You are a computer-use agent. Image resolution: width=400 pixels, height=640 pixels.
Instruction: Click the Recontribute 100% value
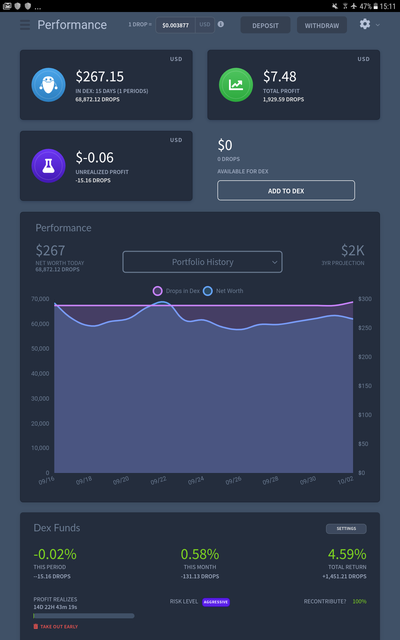(x=359, y=602)
